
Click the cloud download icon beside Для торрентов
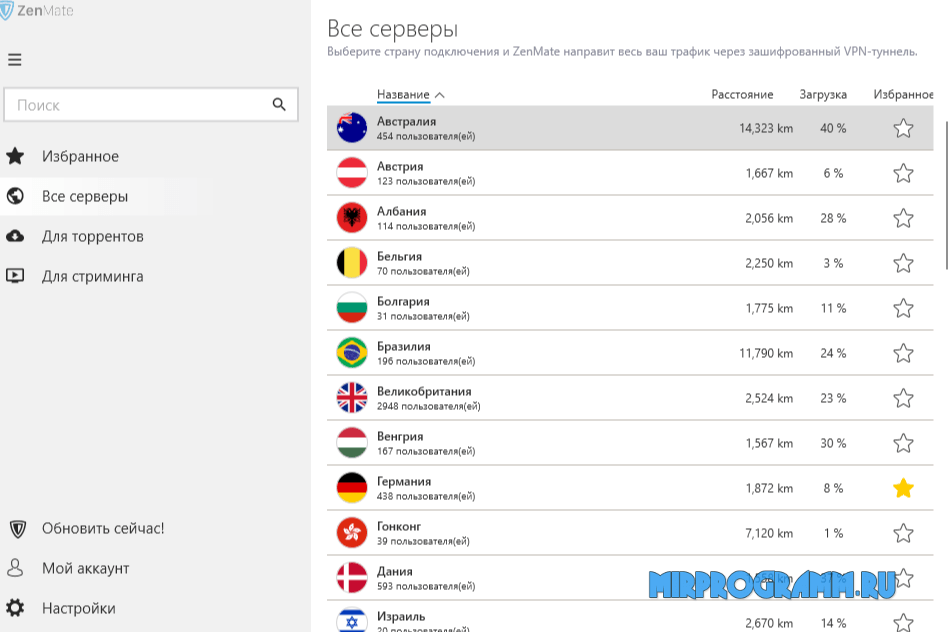coord(15,236)
